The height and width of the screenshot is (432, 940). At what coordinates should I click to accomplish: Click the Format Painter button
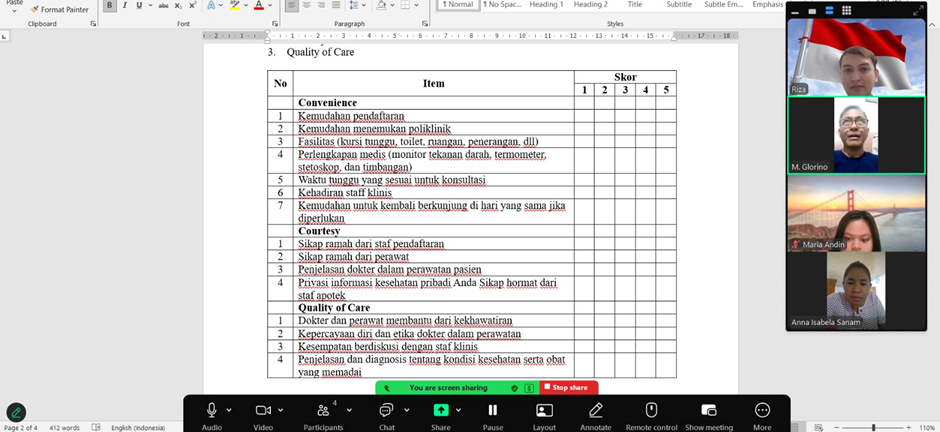(60, 9)
